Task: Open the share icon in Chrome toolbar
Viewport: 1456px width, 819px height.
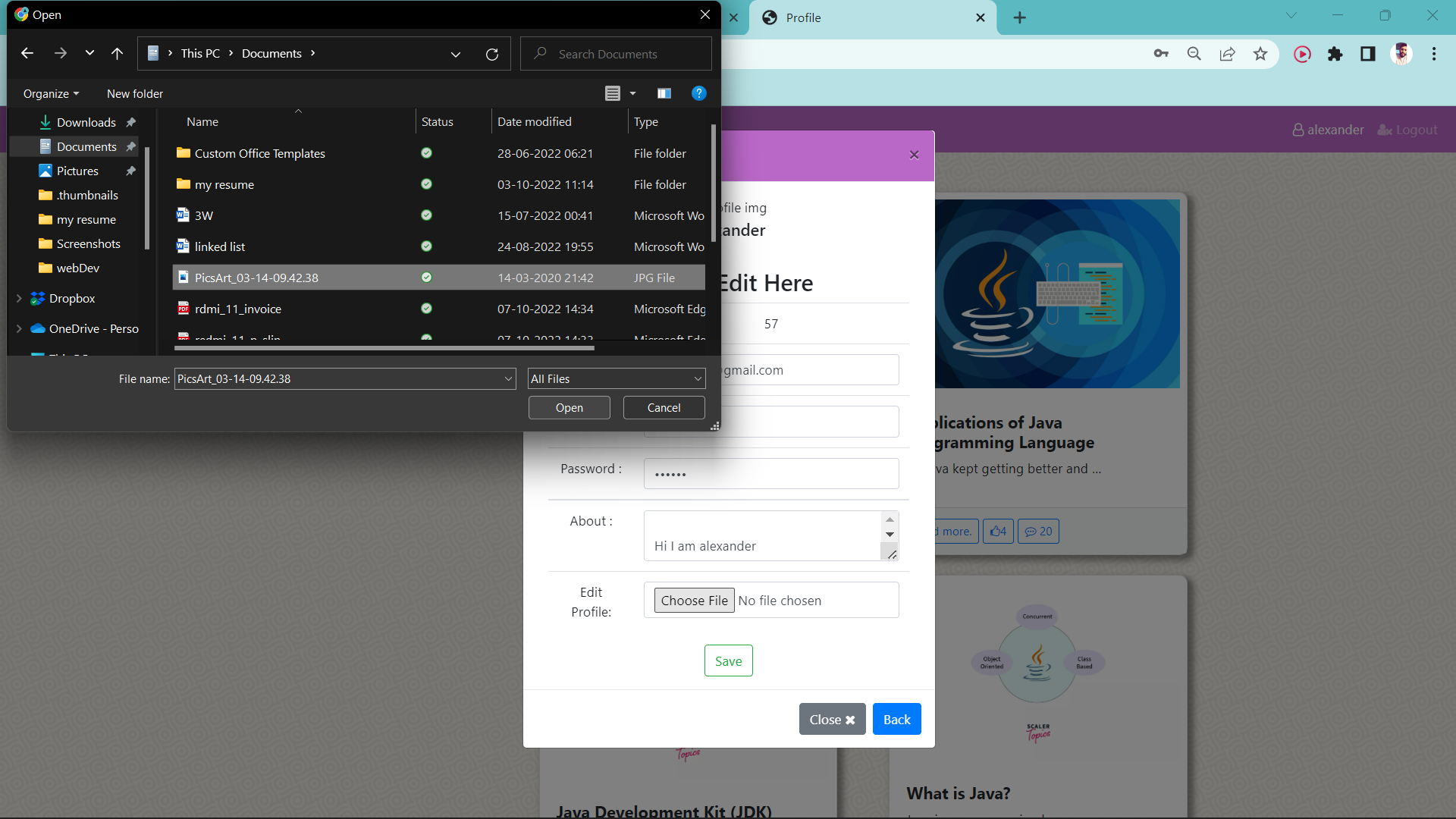Action: point(1227,54)
